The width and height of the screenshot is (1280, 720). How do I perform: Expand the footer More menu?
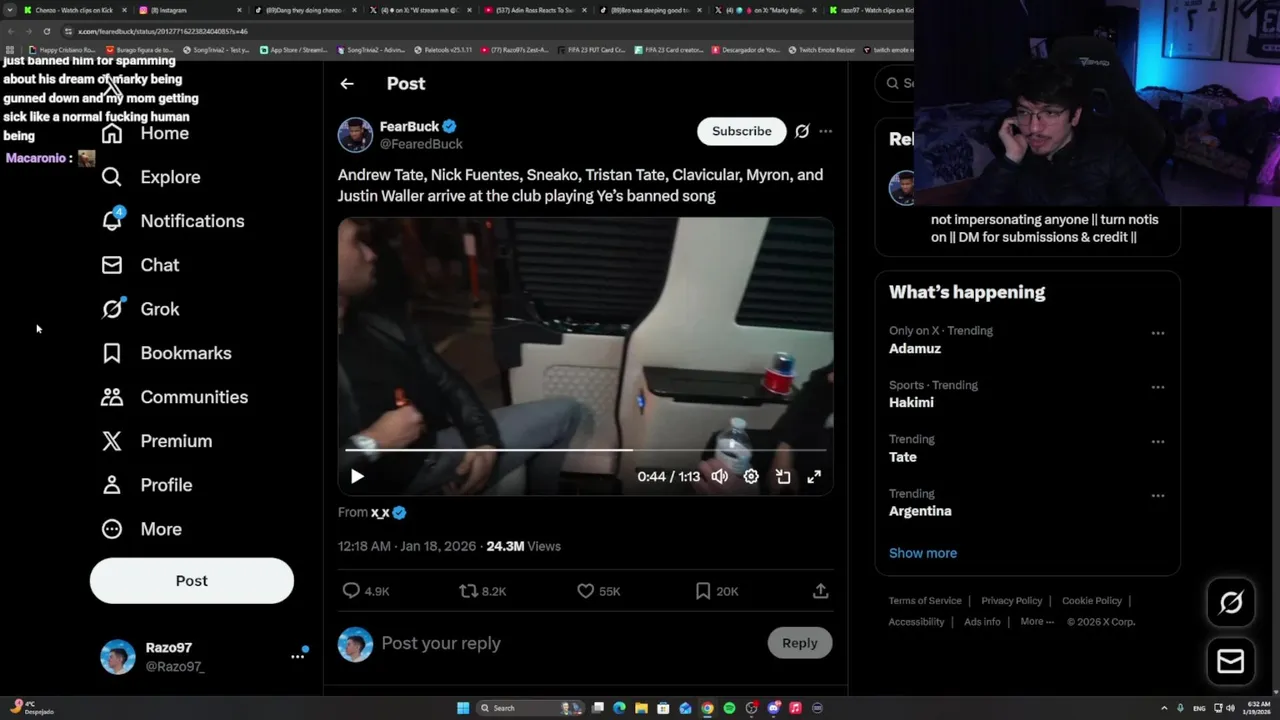click(1037, 622)
